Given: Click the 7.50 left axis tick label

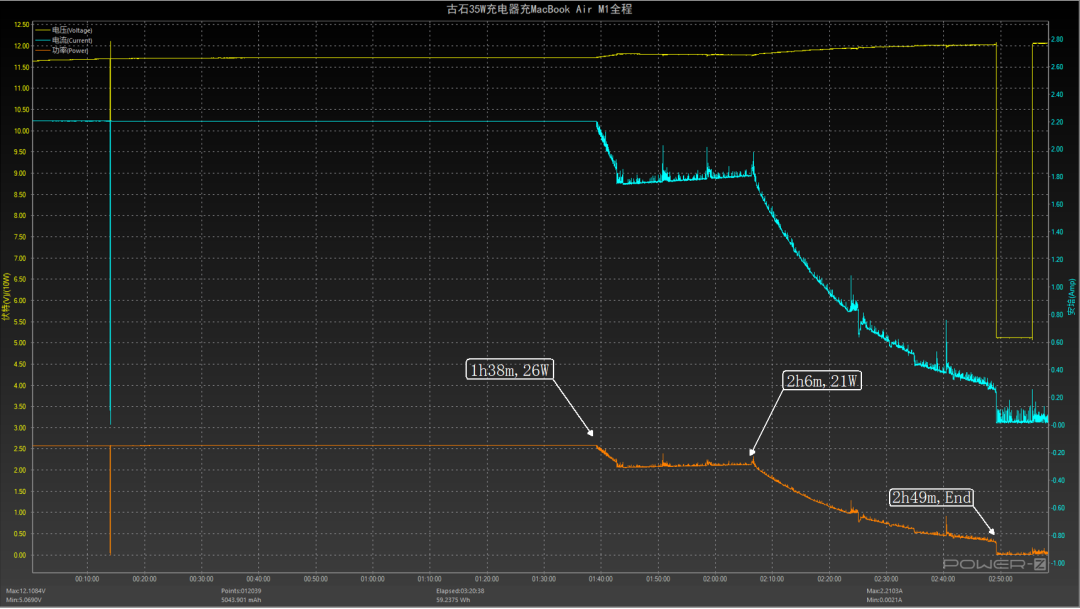Looking at the screenshot, I should click(21, 237).
